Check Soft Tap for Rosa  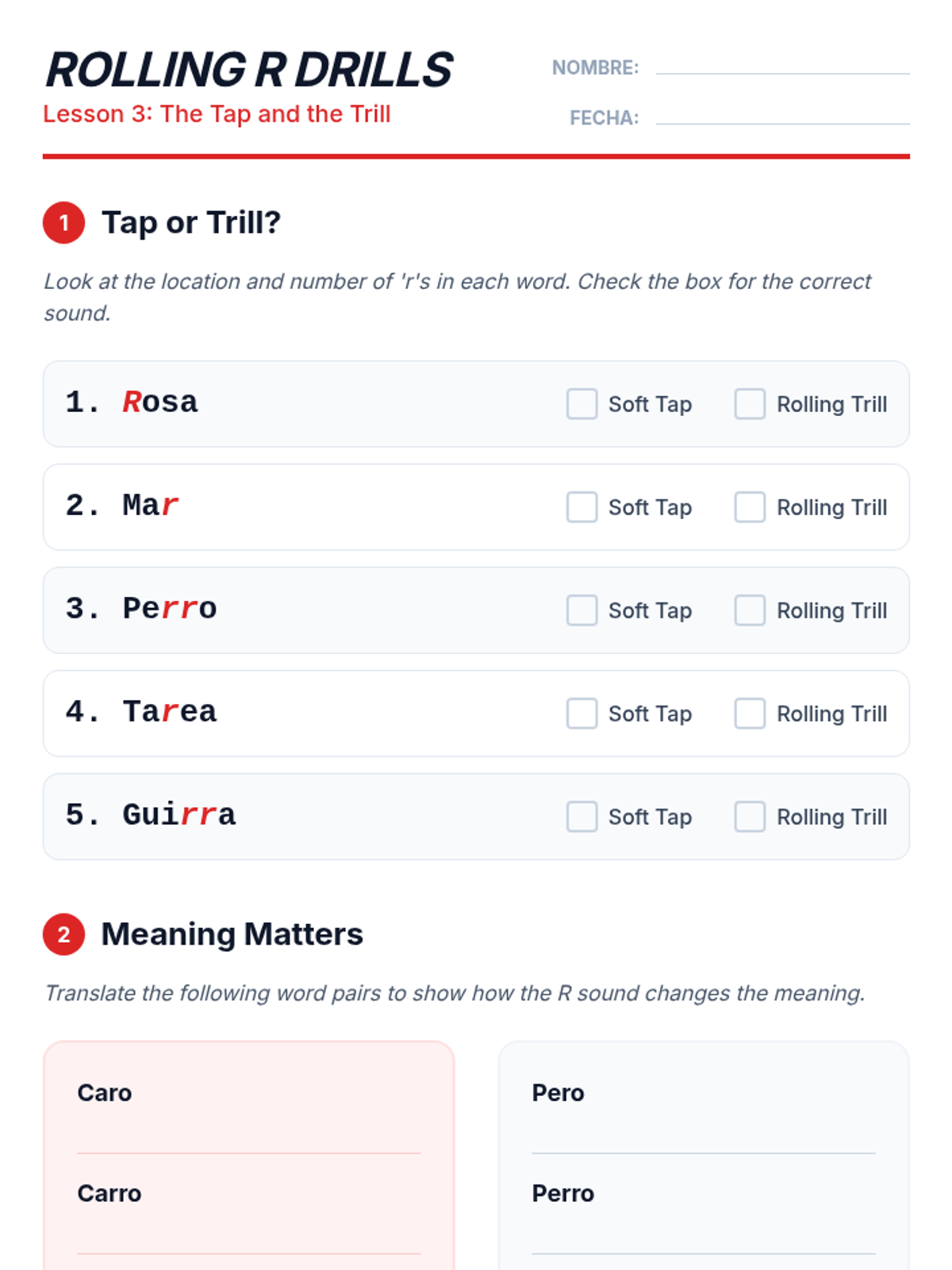pyautogui.click(x=582, y=404)
